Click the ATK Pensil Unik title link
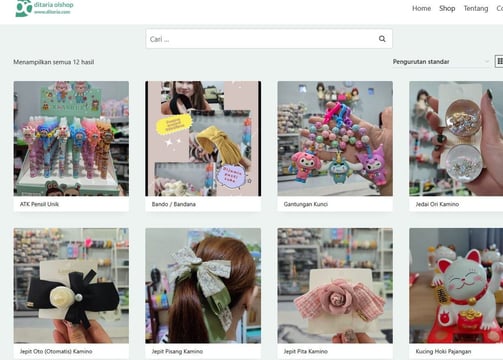Viewport: 503px width, 360px height. tap(39, 204)
